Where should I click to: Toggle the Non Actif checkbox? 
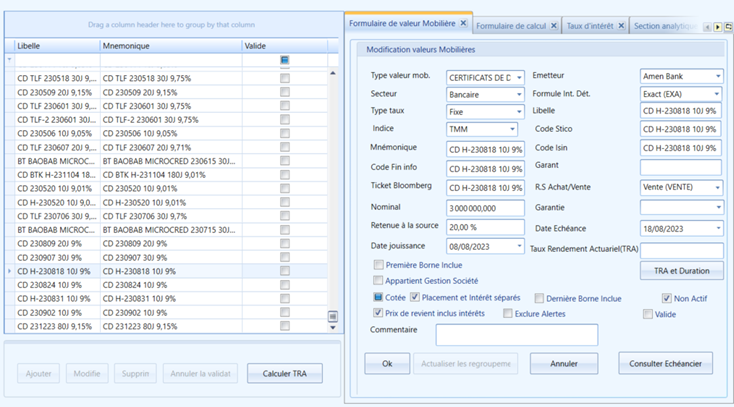[667, 298]
